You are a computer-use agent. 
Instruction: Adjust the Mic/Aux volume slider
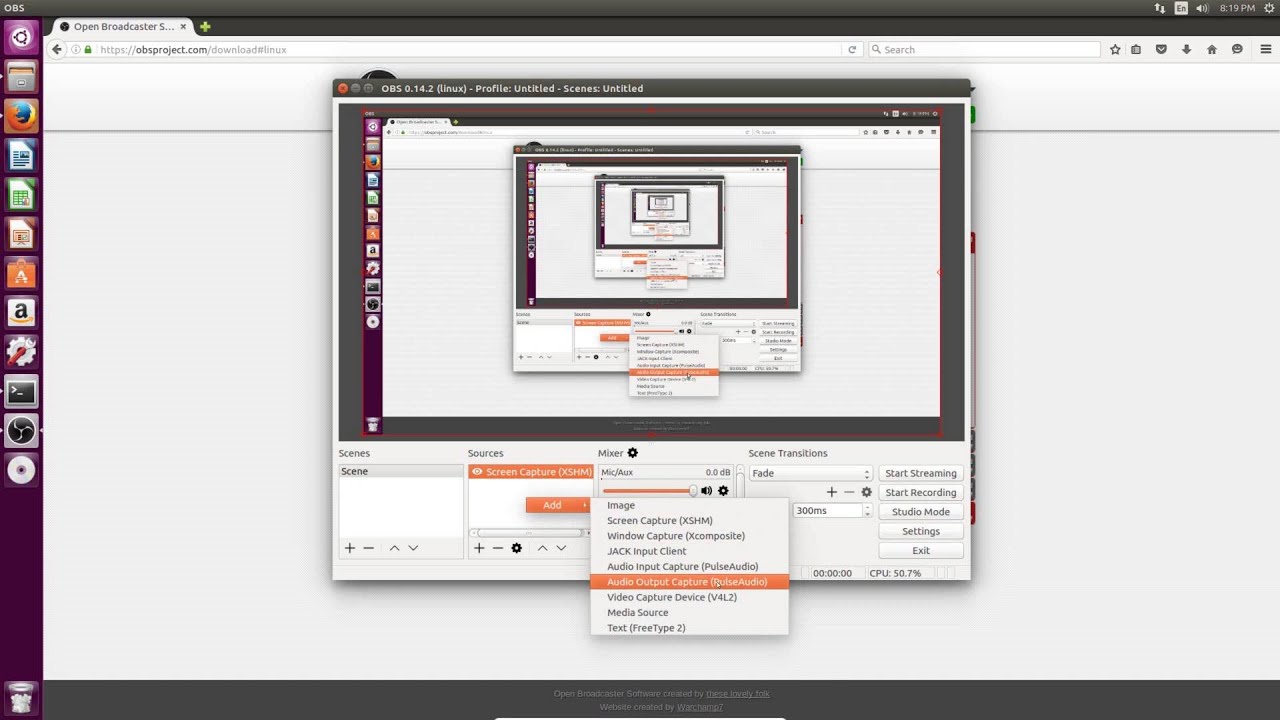tap(649, 491)
